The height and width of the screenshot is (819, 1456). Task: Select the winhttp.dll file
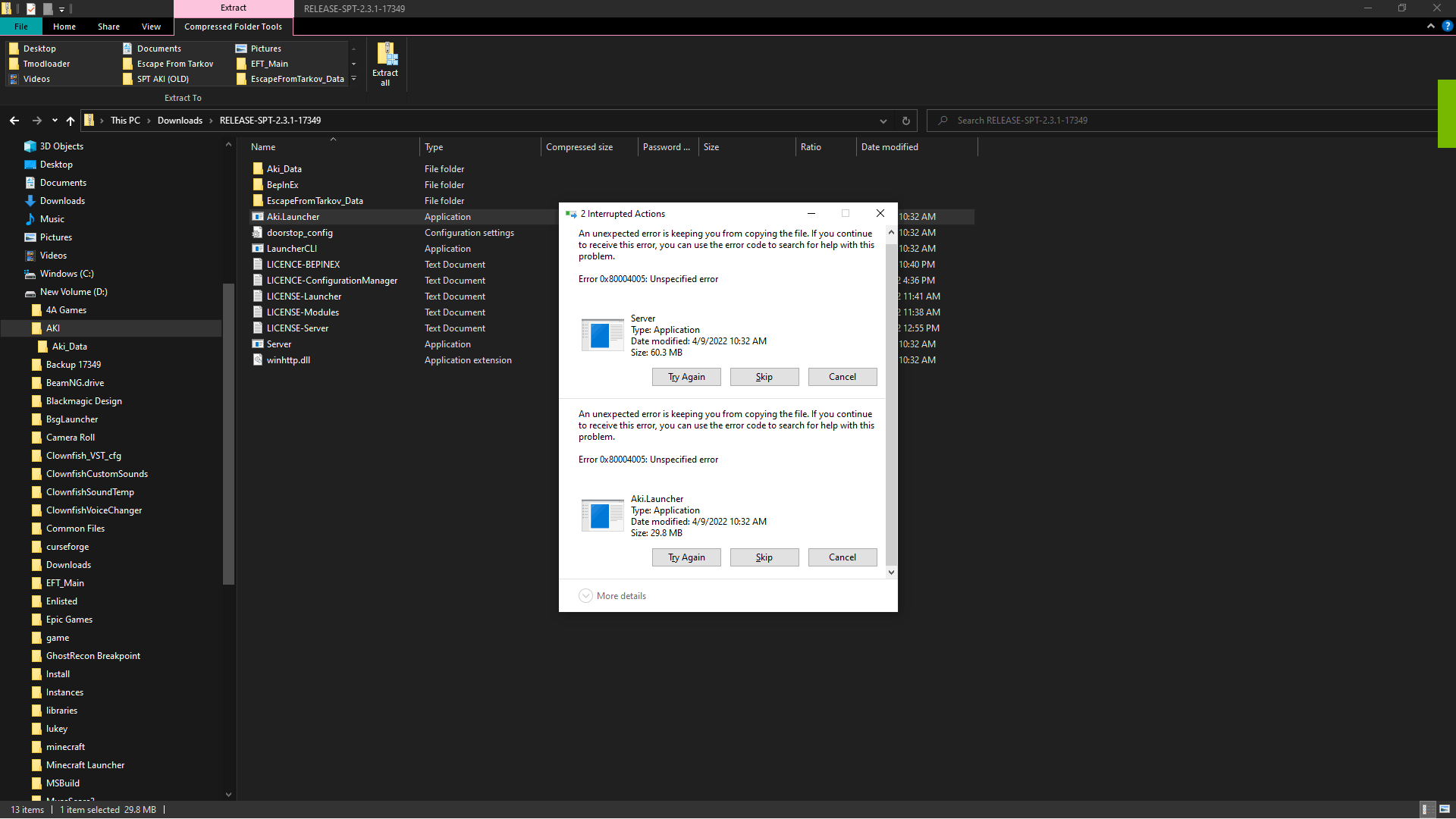(x=288, y=360)
